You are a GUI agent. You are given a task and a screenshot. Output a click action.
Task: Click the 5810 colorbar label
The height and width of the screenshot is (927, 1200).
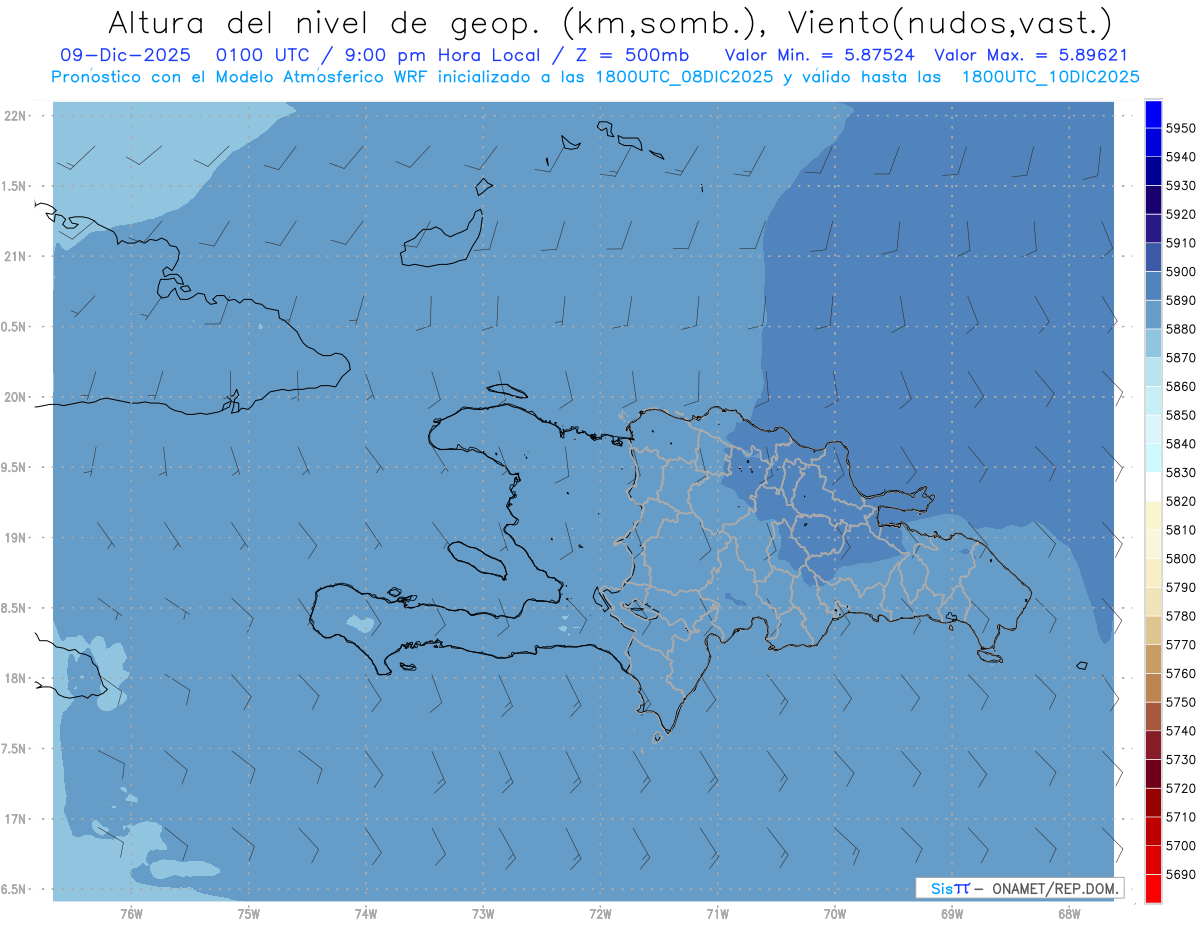[1181, 530]
